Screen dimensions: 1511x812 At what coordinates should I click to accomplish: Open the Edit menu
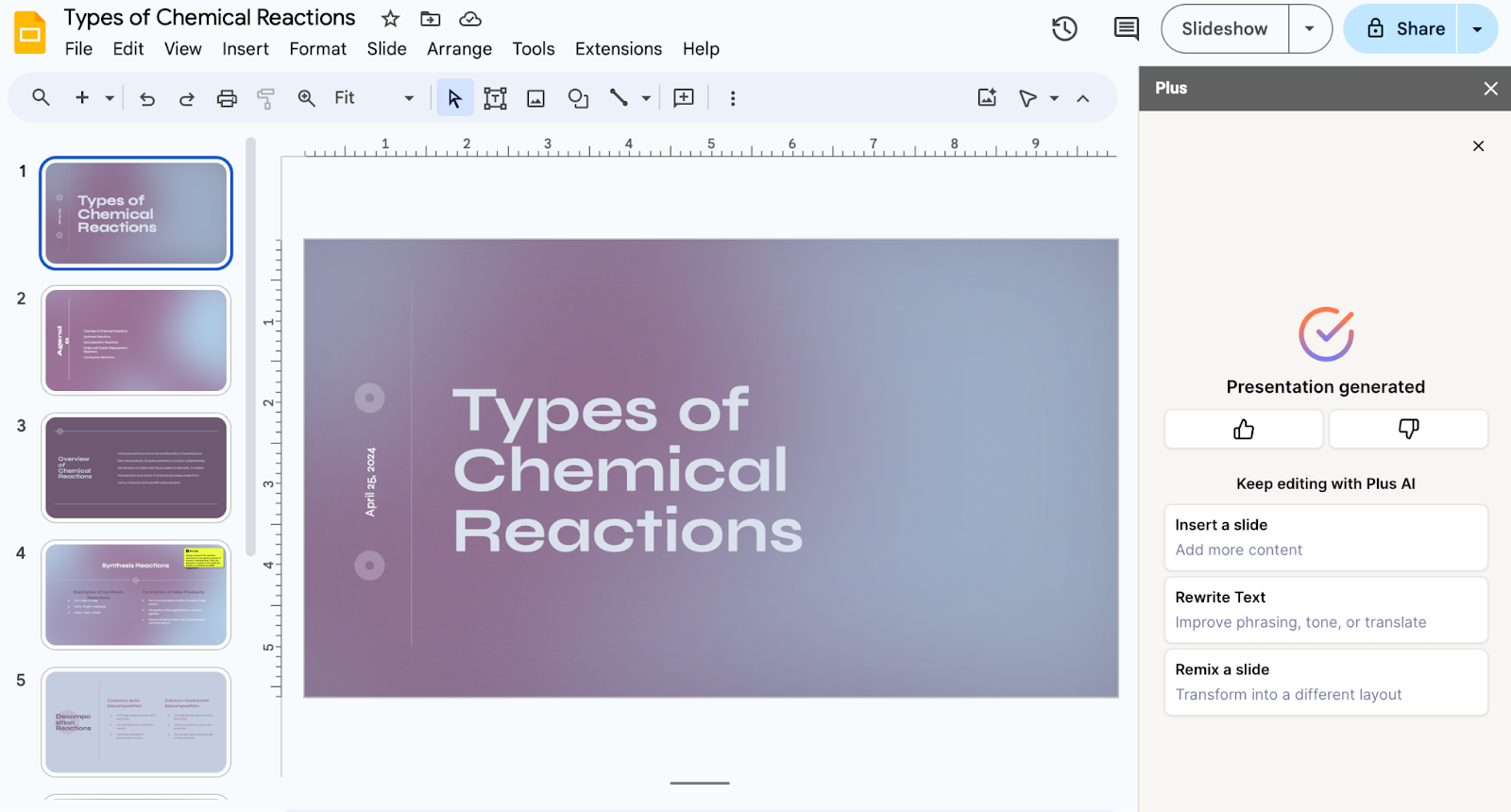tap(127, 49)
